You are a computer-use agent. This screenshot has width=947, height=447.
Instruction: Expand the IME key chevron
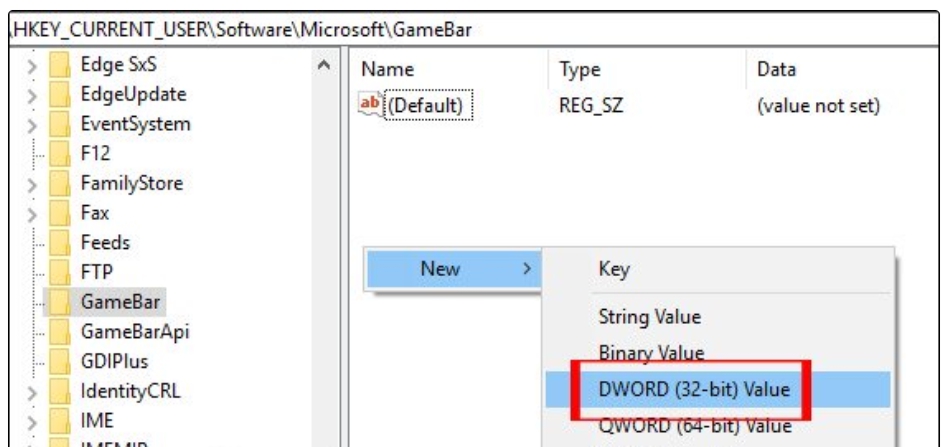click(32, 420)
